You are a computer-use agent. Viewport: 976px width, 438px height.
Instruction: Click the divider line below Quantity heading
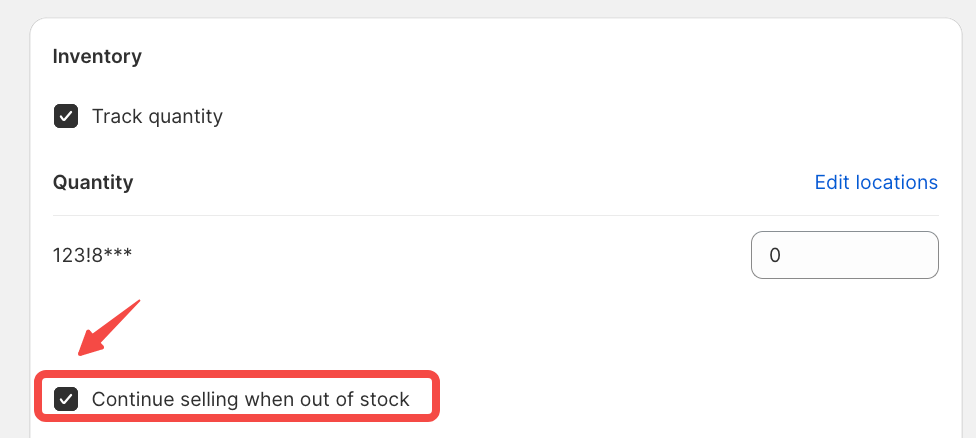click(x=495, y=215)
